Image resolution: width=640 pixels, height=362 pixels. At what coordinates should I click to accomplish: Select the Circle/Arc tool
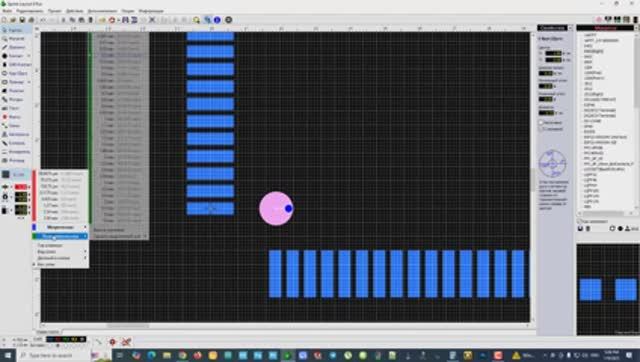[16, 73]
